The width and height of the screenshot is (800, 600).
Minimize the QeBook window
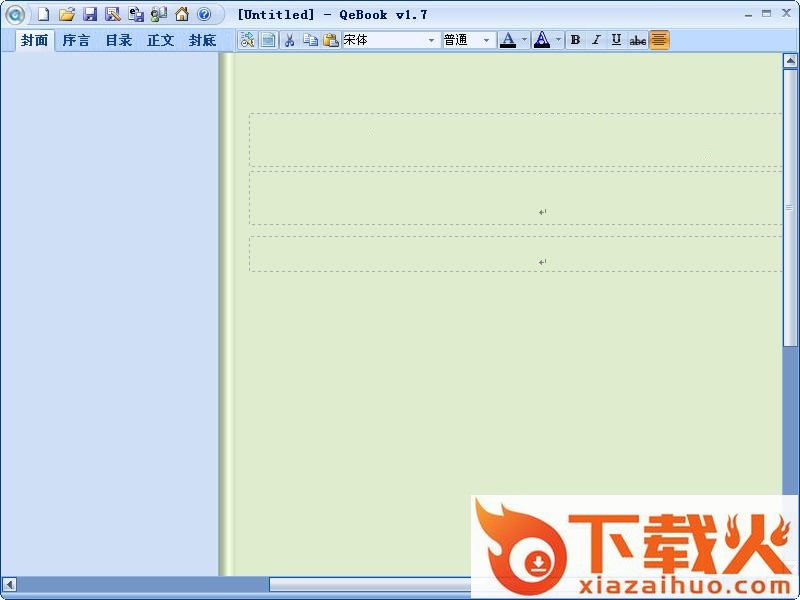[748, 14]
